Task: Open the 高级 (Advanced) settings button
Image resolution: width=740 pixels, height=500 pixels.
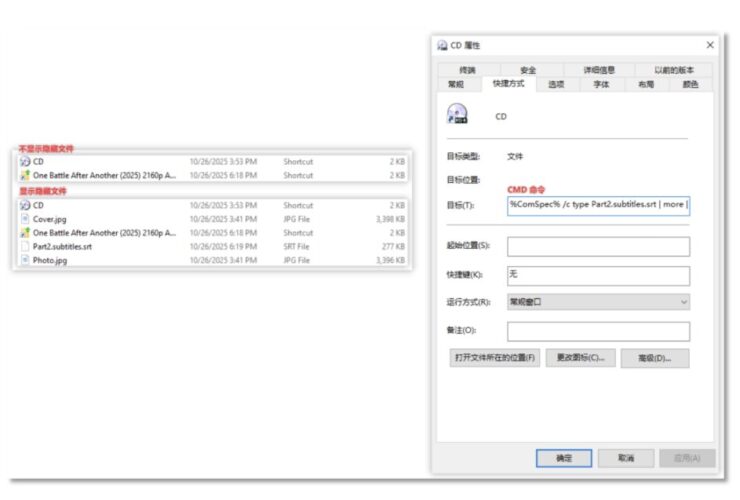Action: (655, 358)
